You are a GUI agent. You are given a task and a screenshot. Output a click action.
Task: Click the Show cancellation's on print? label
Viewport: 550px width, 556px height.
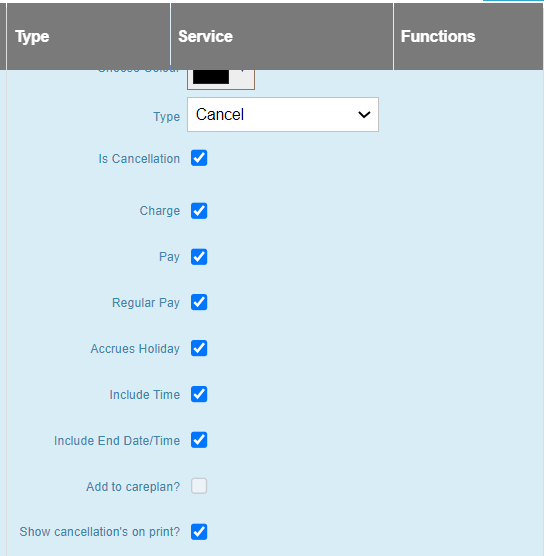[100, 532]
